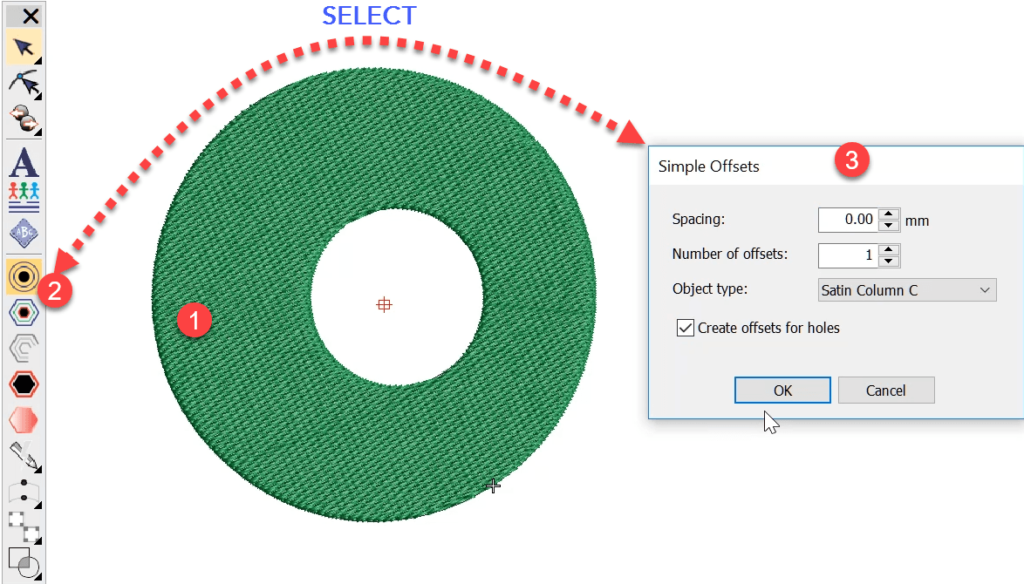Close the toolbar with the X
The width and height of the screenshot is (1024, 584).
tap(31, 16)
